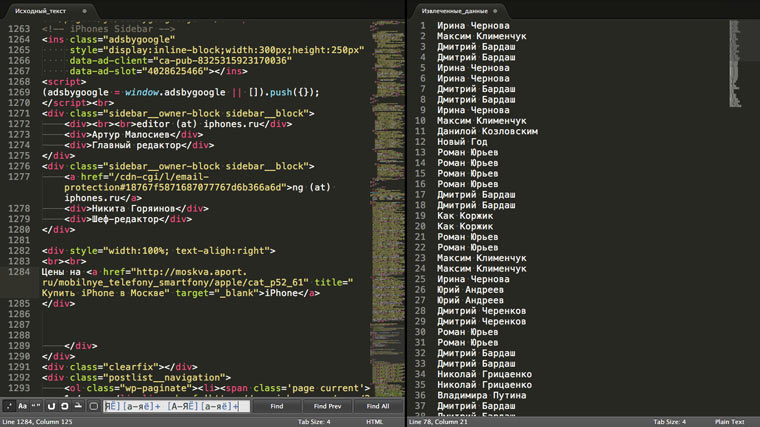
Task: Toggle wrap-around search icon
Action: pyautogui.click(x=51, y=406)
